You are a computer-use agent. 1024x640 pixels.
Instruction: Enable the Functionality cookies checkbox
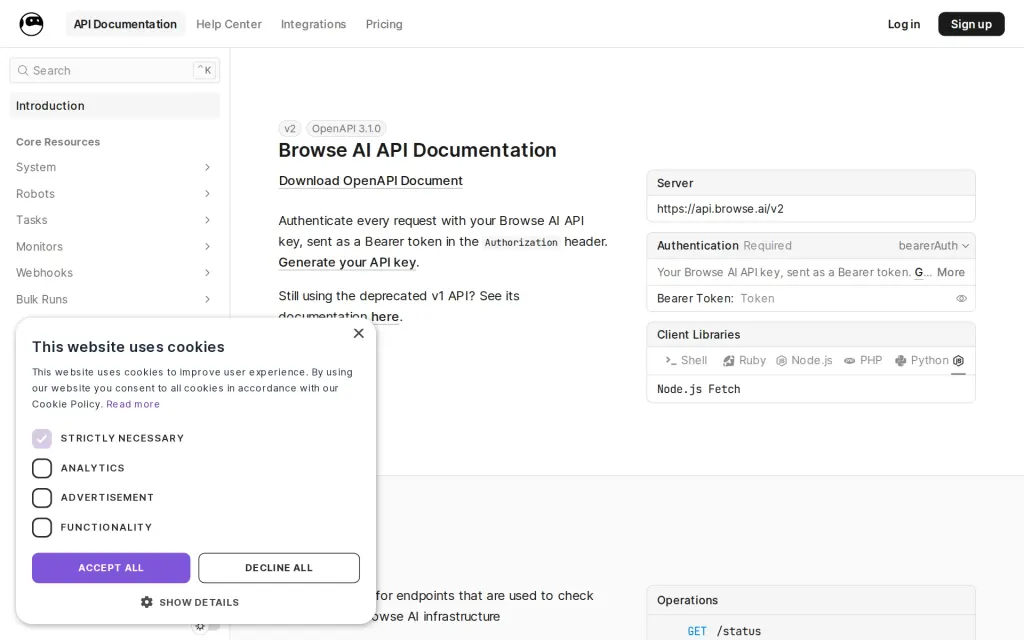pos(42,527)
